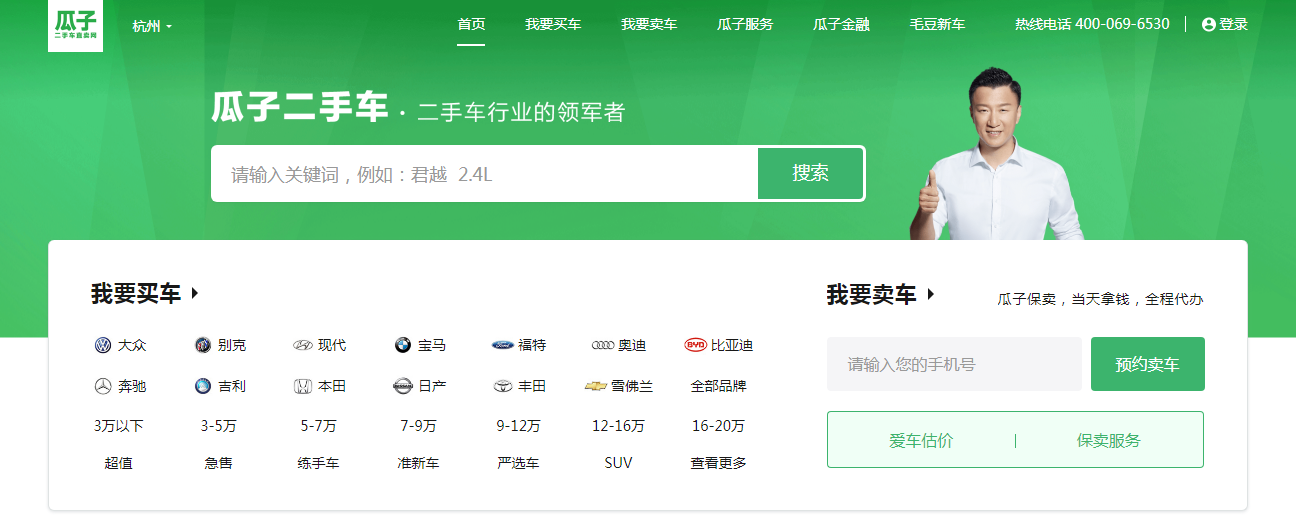
Task: Click the Guazi logo at top left
Action: 75,26
